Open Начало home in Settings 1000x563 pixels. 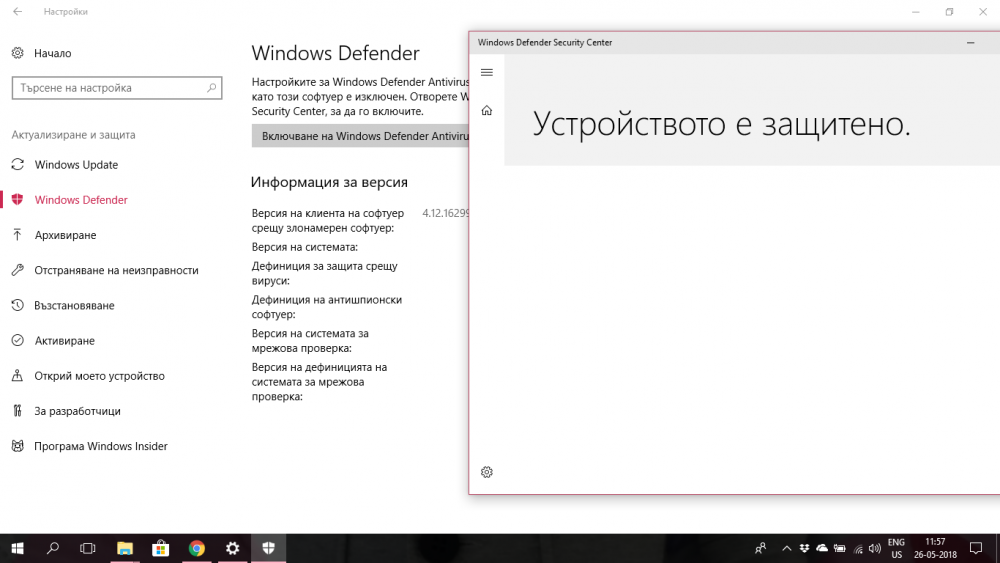(41, 53)
